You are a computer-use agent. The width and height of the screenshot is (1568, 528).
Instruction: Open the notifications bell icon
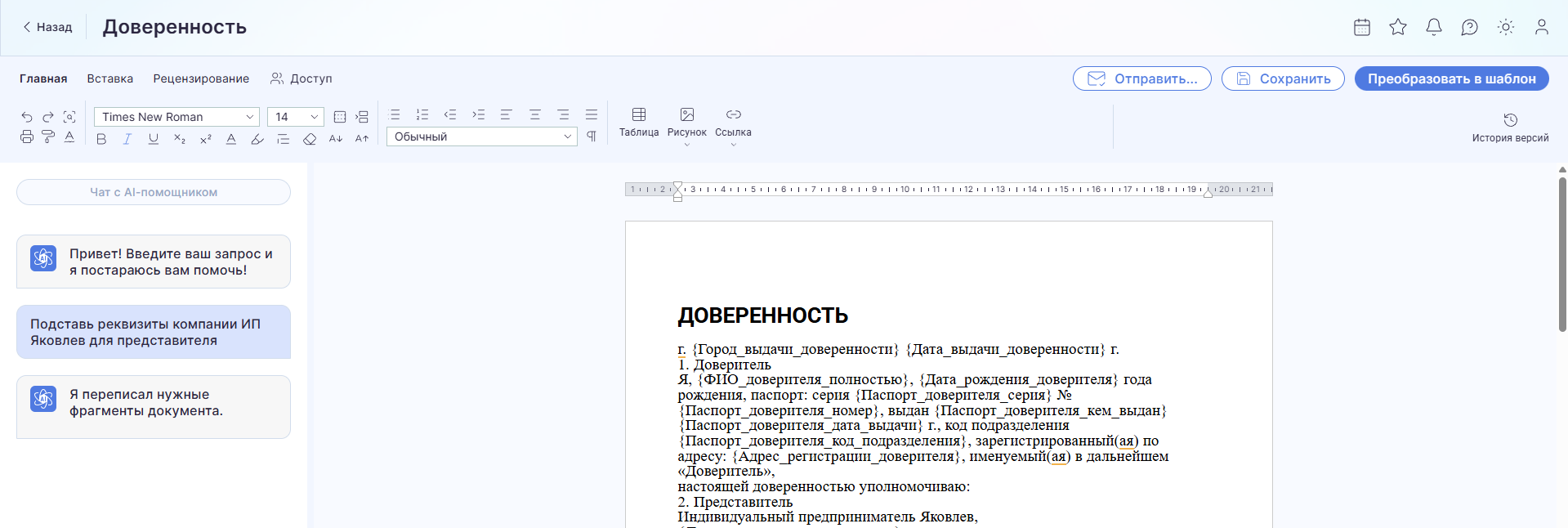1434,27
